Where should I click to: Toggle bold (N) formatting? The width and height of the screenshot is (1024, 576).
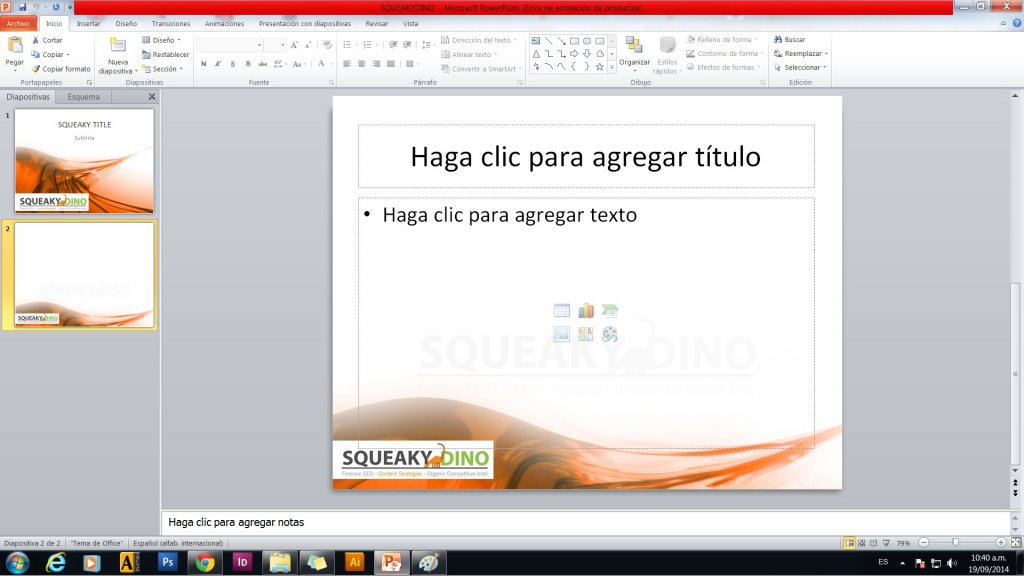point(204,64)
